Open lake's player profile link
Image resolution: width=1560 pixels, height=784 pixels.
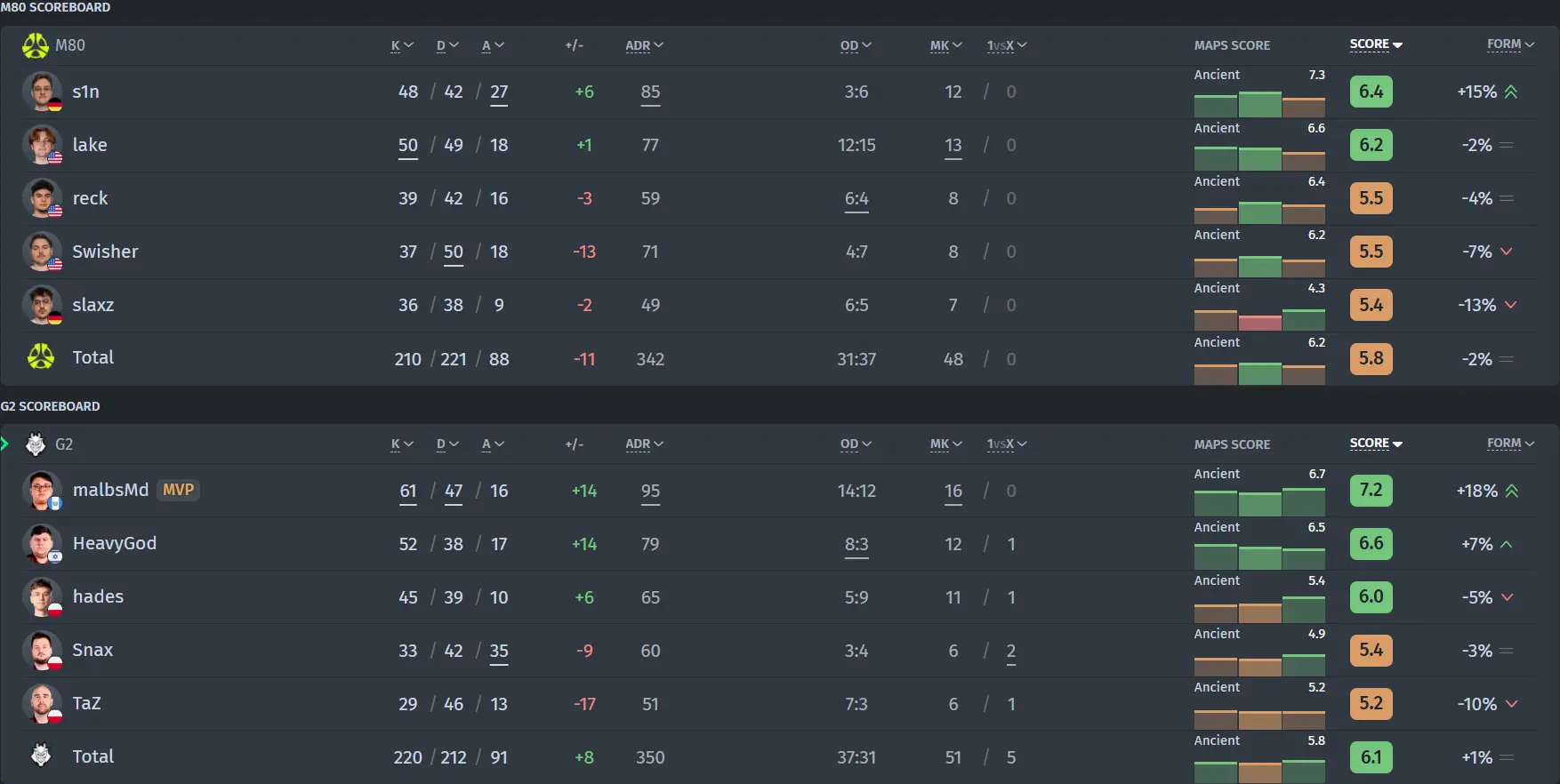click(x=89, y=145)
